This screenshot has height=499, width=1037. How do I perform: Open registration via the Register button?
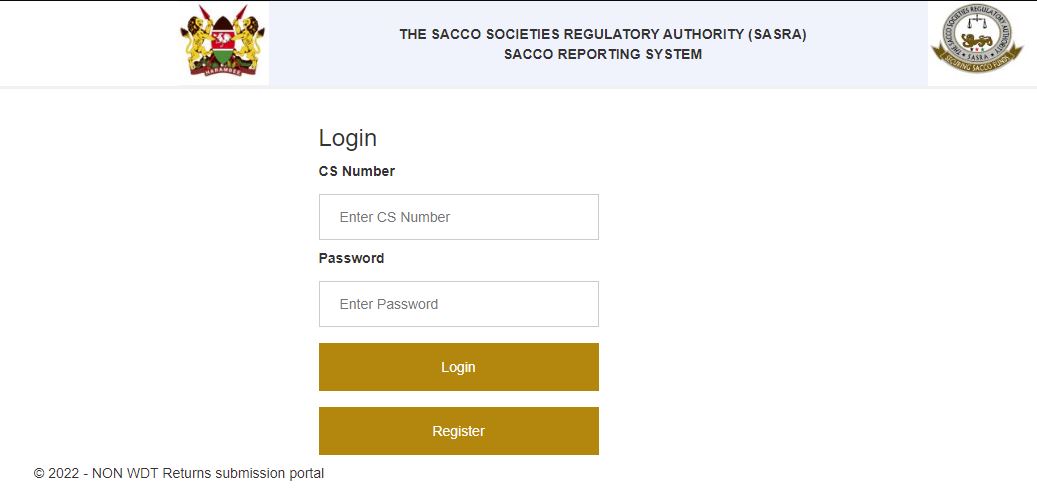458,431
